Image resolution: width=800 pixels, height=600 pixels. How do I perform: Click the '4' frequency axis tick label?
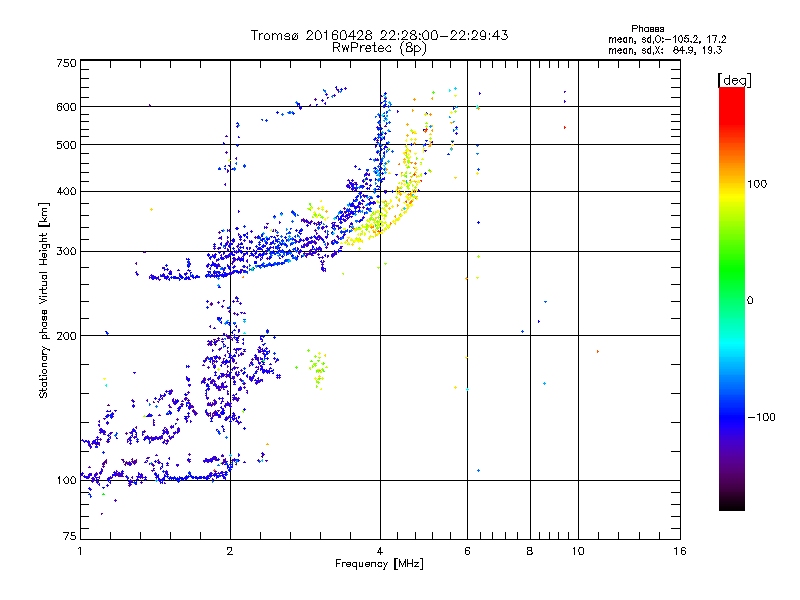[380, 551]
